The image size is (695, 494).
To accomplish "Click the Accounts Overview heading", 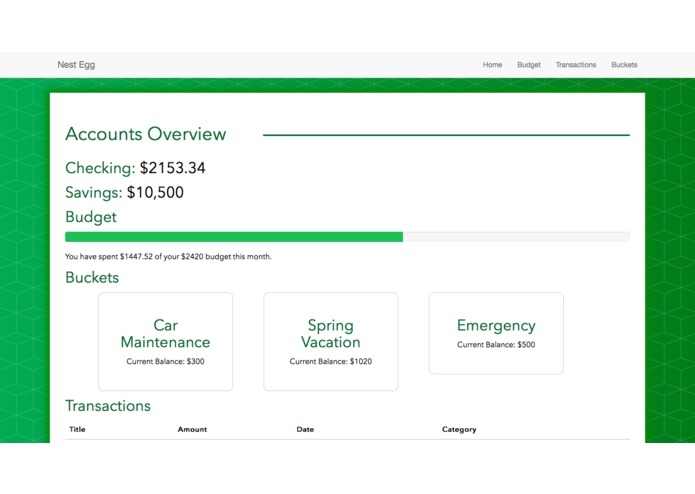I will coord(146,134).
